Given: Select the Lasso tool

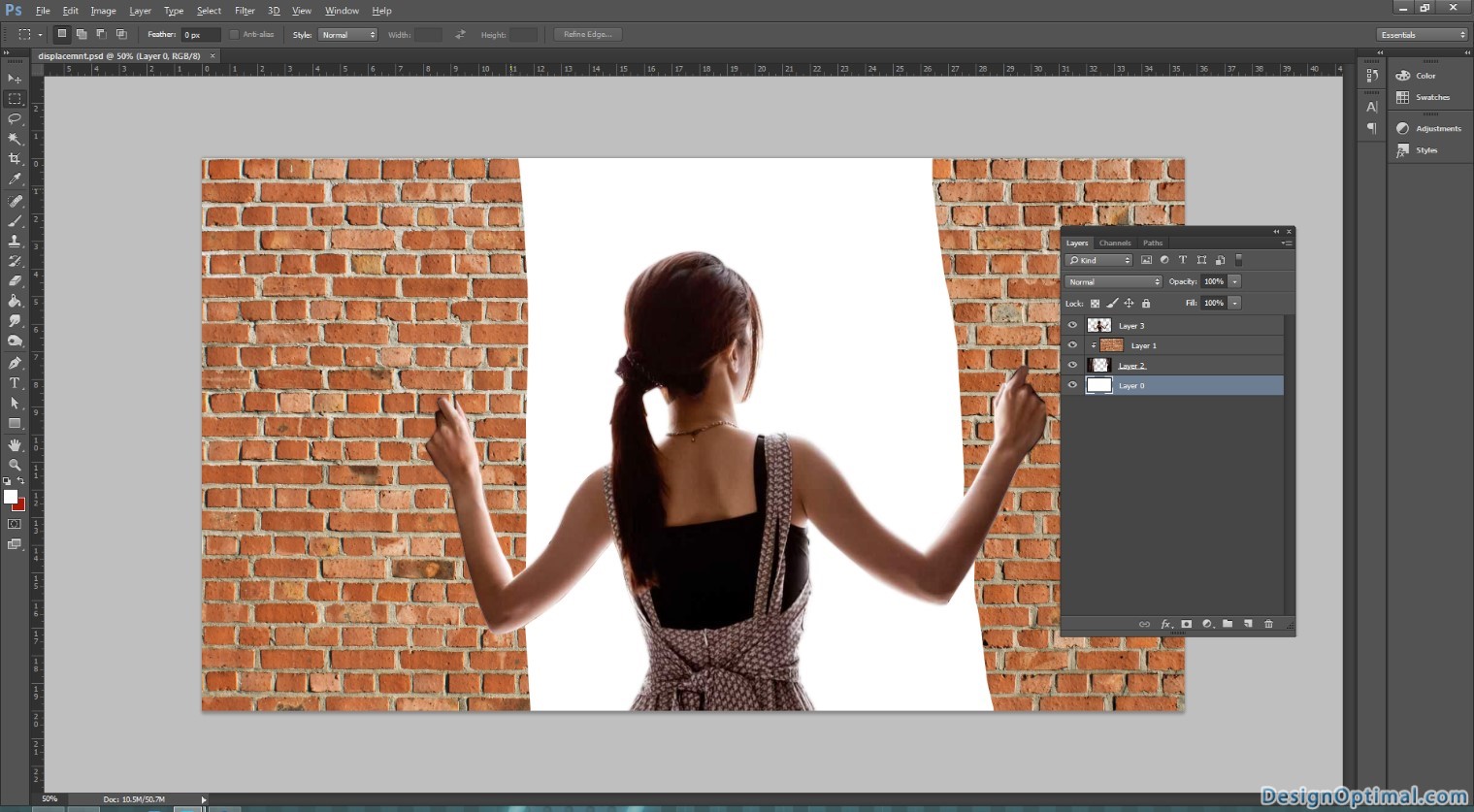Looking at the screenshot, I should (15, 118).
